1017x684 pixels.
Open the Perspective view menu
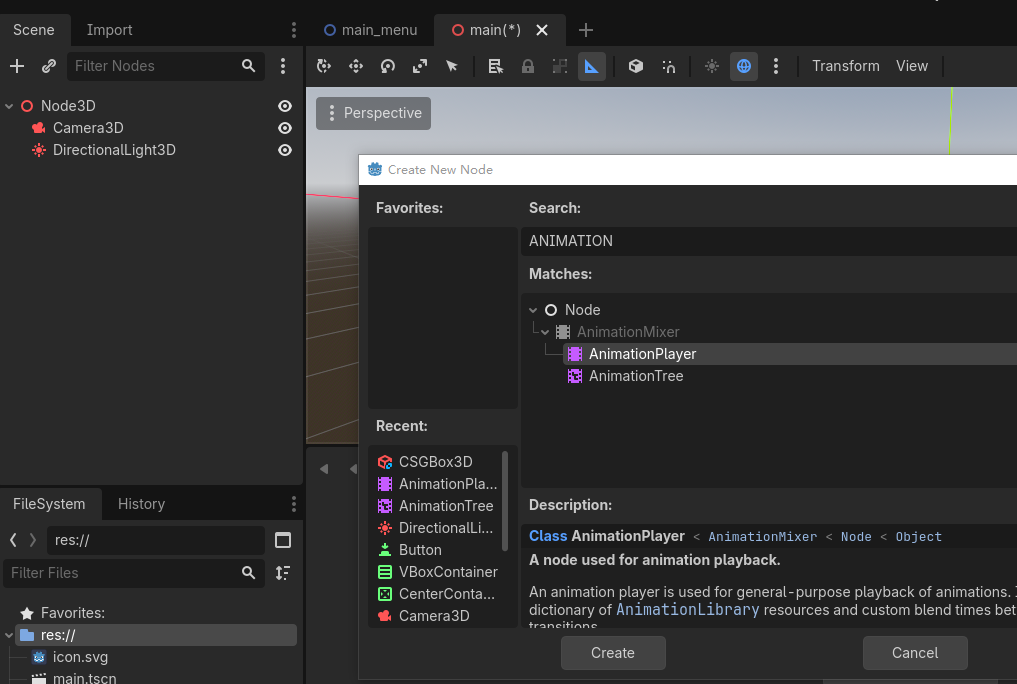374,113
